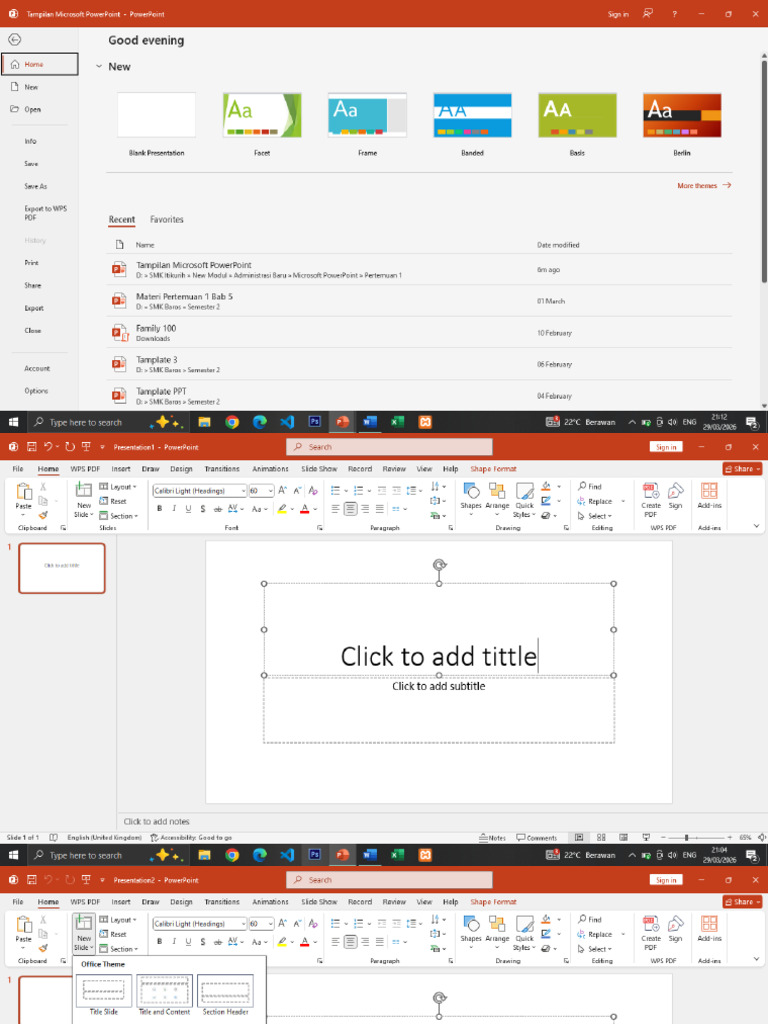Click Format Painter icon in Presentation1 window
768x1024 pixels.
click(43, 515)
